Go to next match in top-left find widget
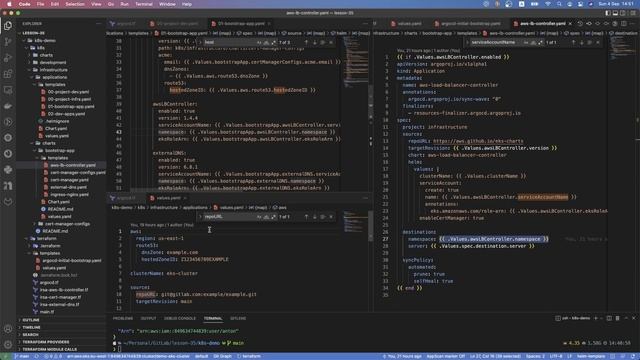The height and width of the screenshot is (360, 640). pyautogui.click(x=315, y=42)
